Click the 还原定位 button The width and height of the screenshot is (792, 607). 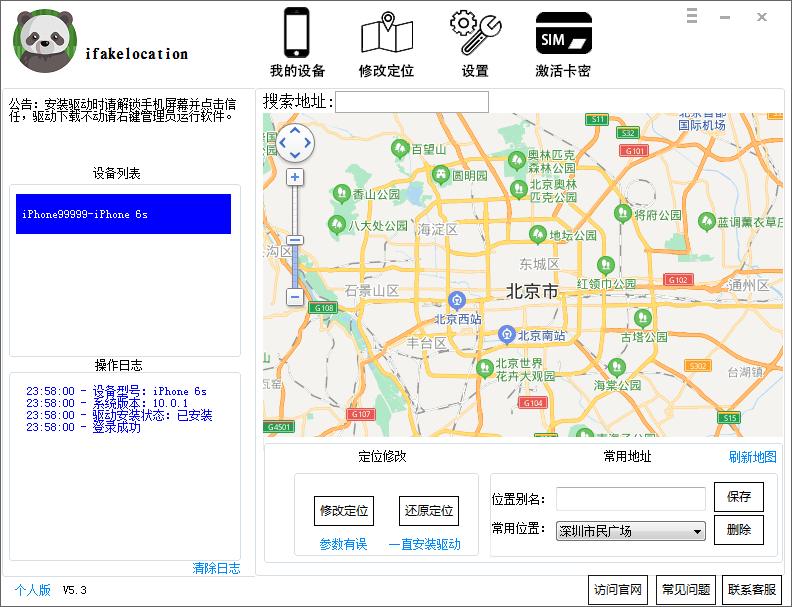[429, 511]
